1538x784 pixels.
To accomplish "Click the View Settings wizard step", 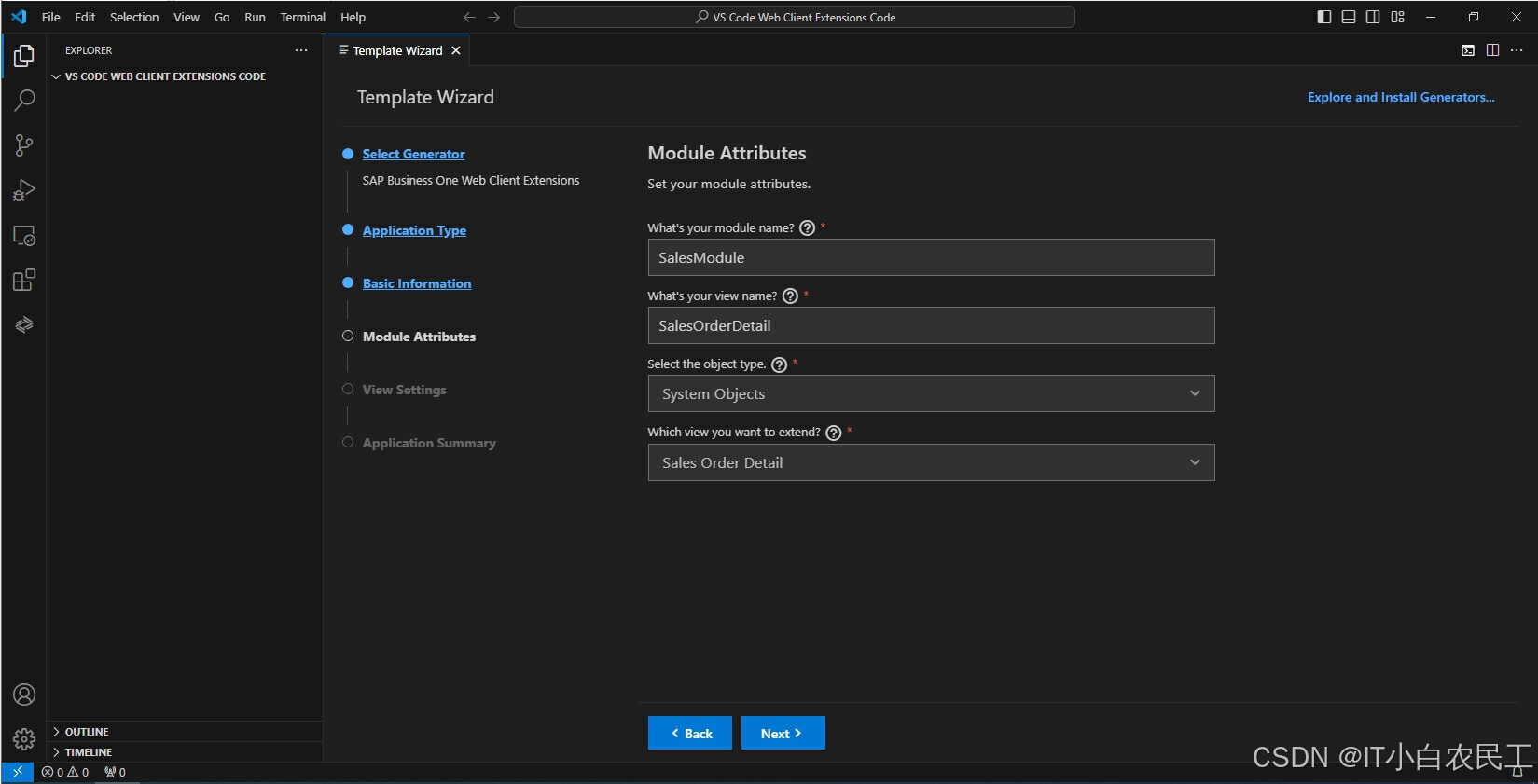I will coord(404,390).
